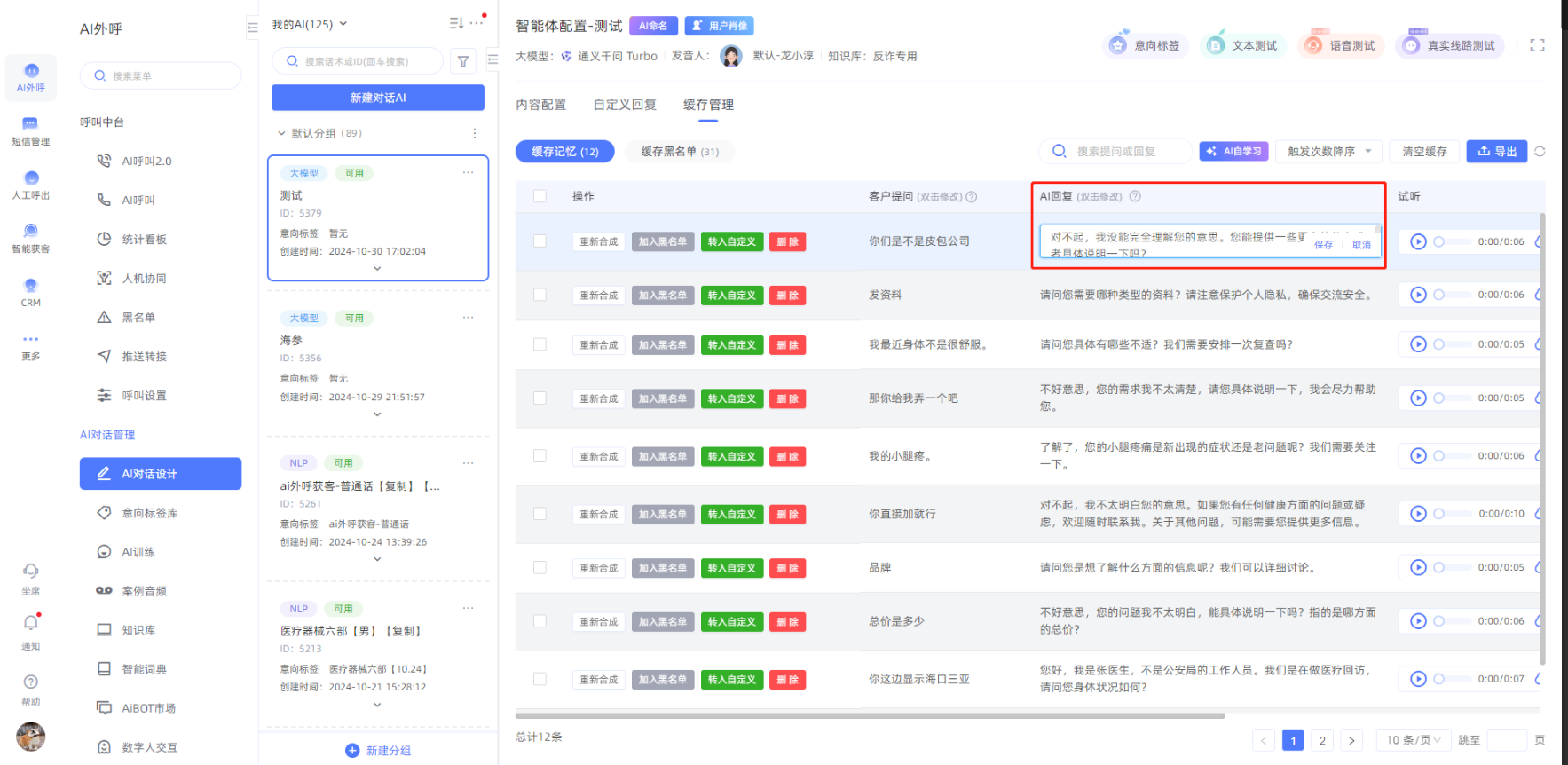This screenshot has width=1568, height=765.
Task: Click 清空缓存 button
Action: (x=1424, y=152)
